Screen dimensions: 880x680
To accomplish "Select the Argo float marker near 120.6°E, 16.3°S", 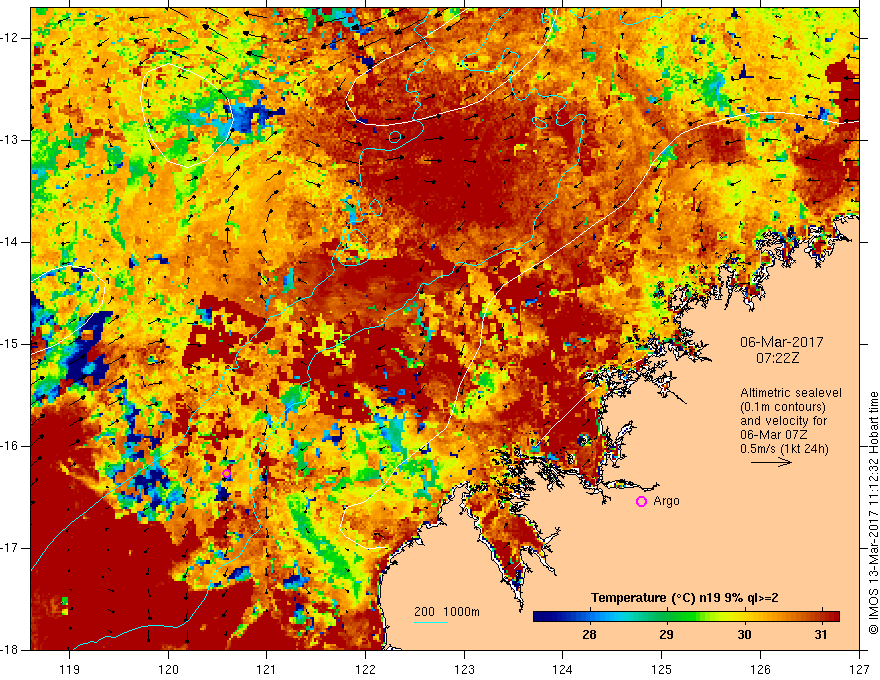I will coord(226,474).
